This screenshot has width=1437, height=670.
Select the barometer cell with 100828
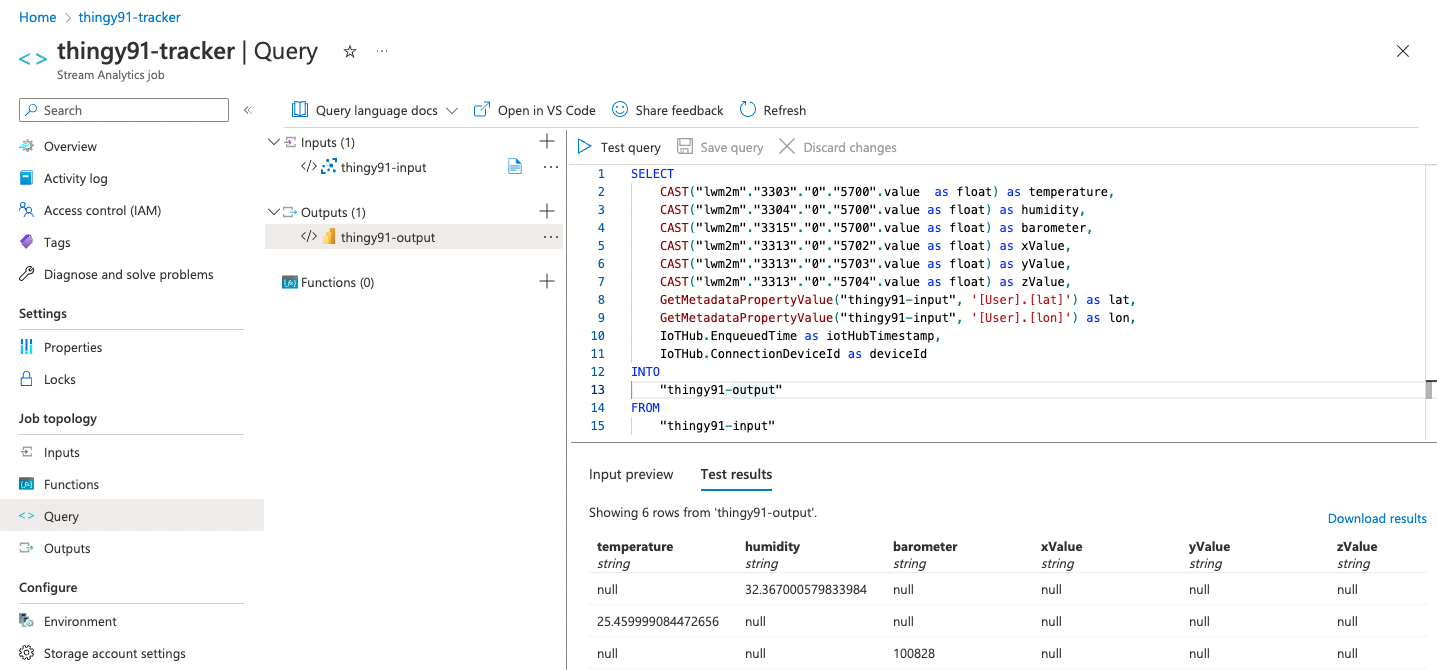pos(913,653)
